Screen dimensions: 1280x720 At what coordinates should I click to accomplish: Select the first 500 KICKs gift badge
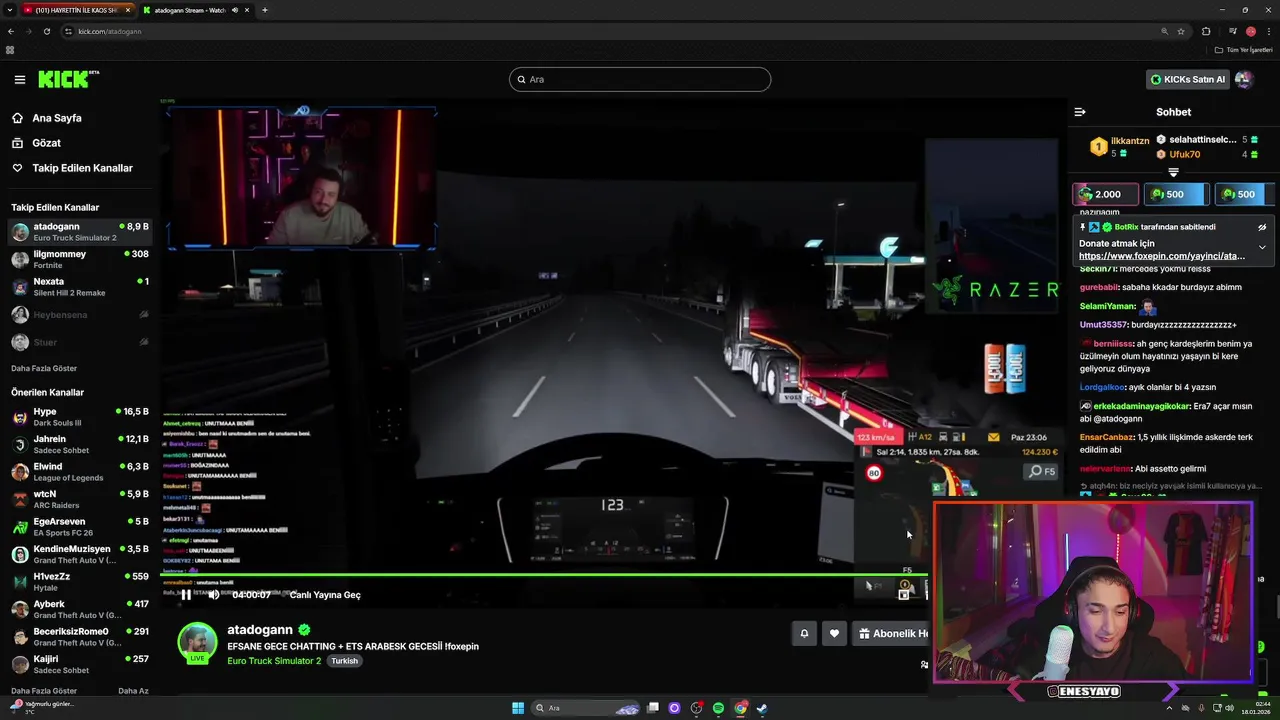coord(1176,194)
